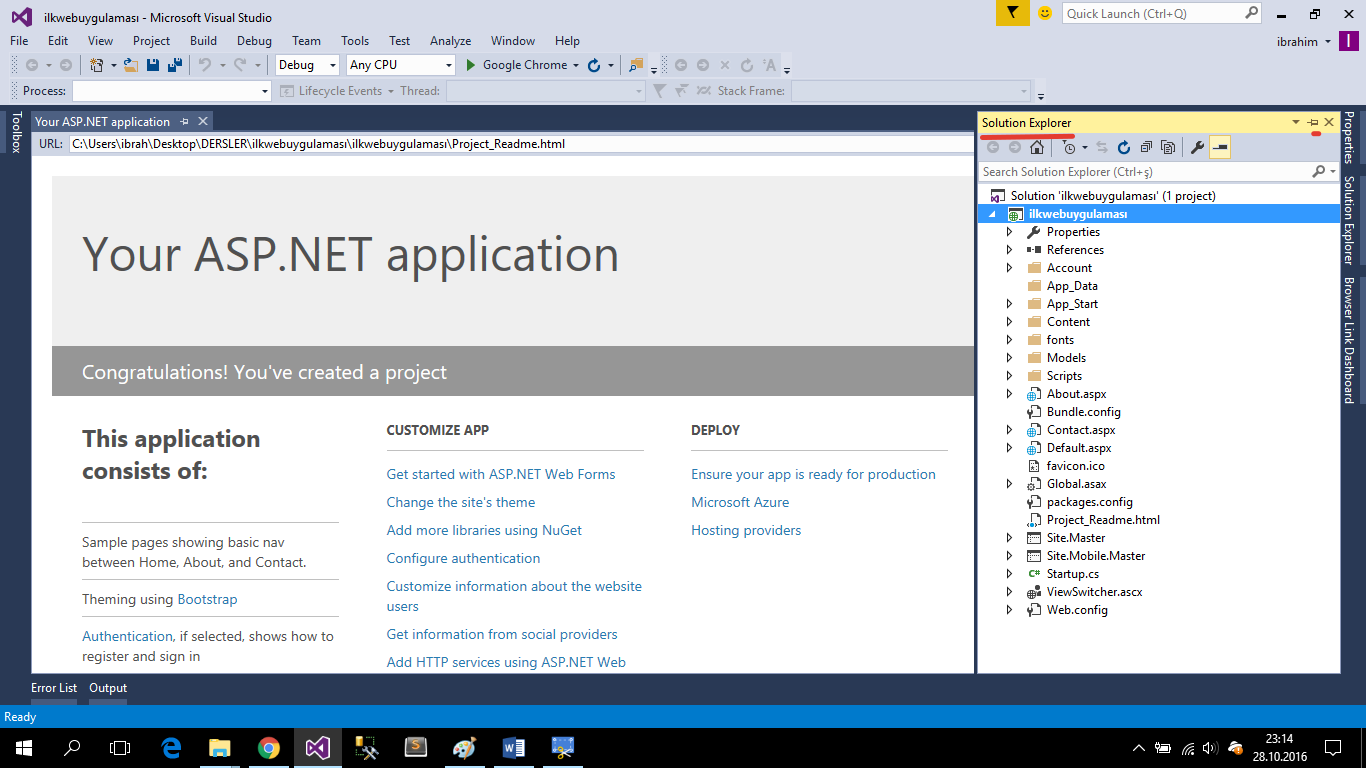Click Home icon in Solution Explorer toolbar
1366x768 pixels.
tap(1037, 147)
